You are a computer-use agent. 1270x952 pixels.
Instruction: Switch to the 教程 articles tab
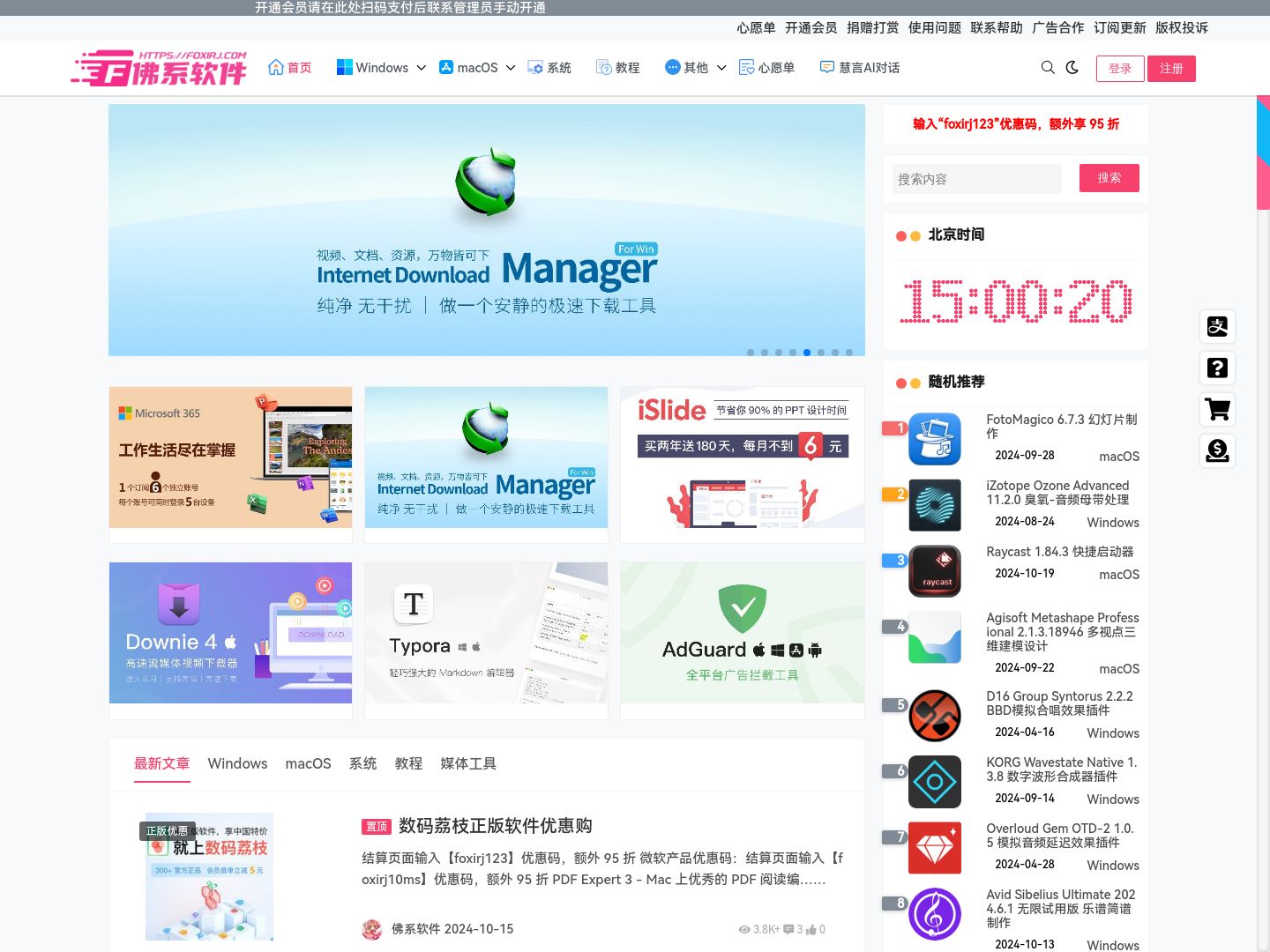pyautogui.click(x=408, y=763)
